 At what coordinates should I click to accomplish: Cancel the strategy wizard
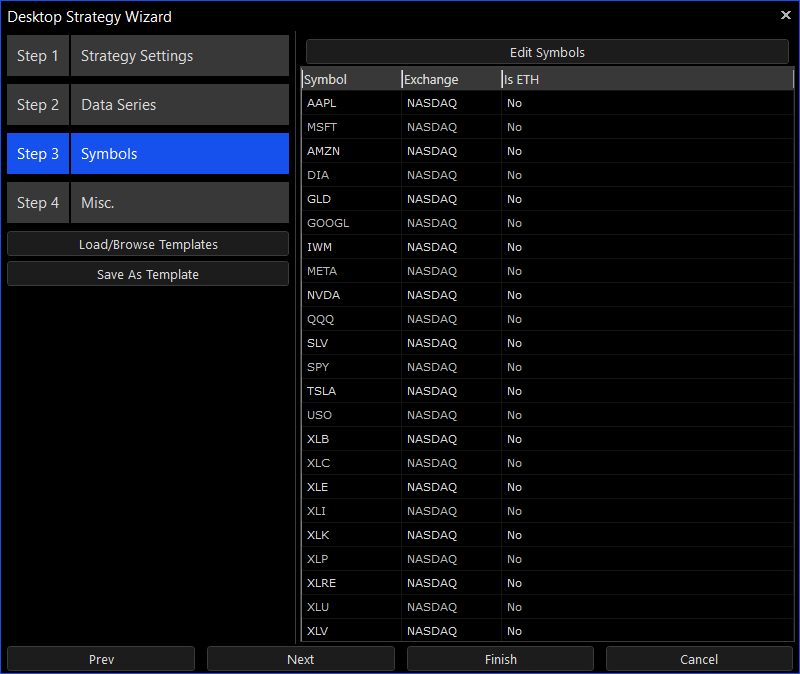(x=699, y=659)
